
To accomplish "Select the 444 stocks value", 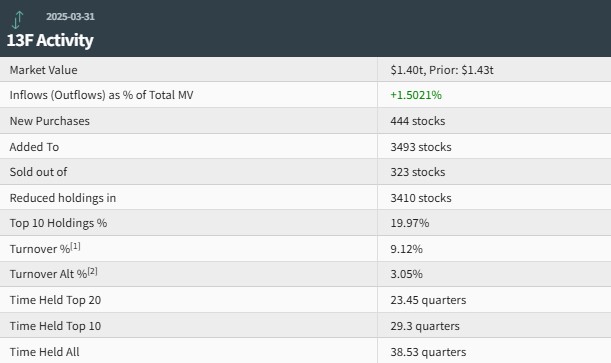I will (418, 121).
